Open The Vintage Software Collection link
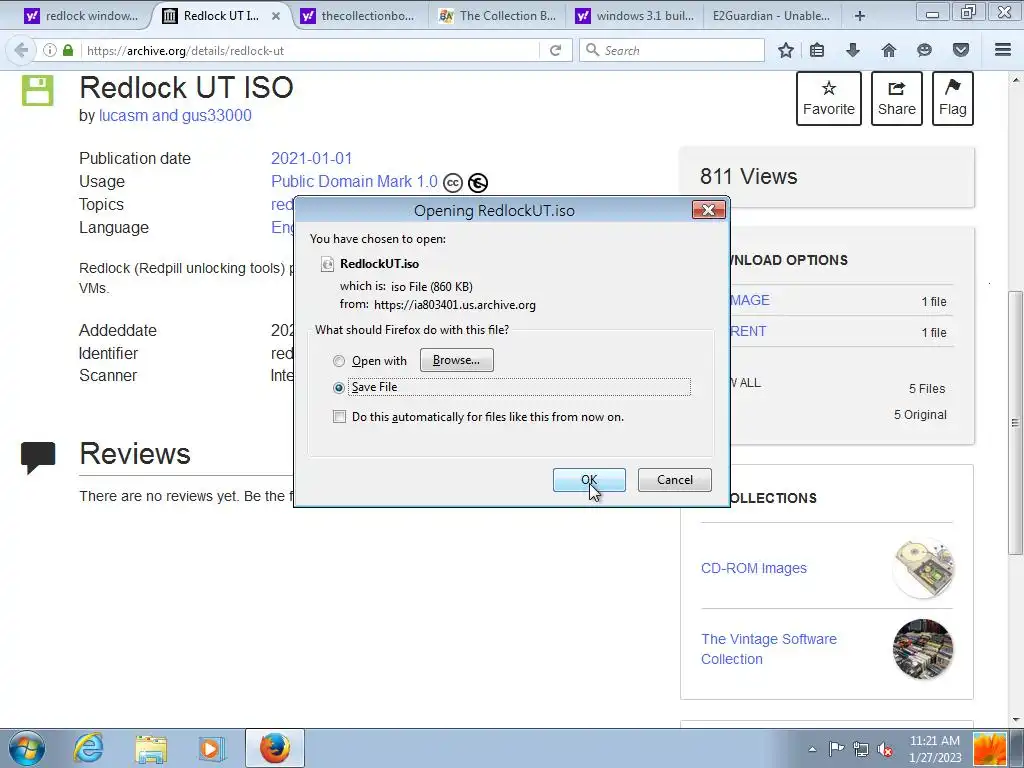The height and width of the screenshot is (768, 1024). pyautogui.click(x=769, y=649)
